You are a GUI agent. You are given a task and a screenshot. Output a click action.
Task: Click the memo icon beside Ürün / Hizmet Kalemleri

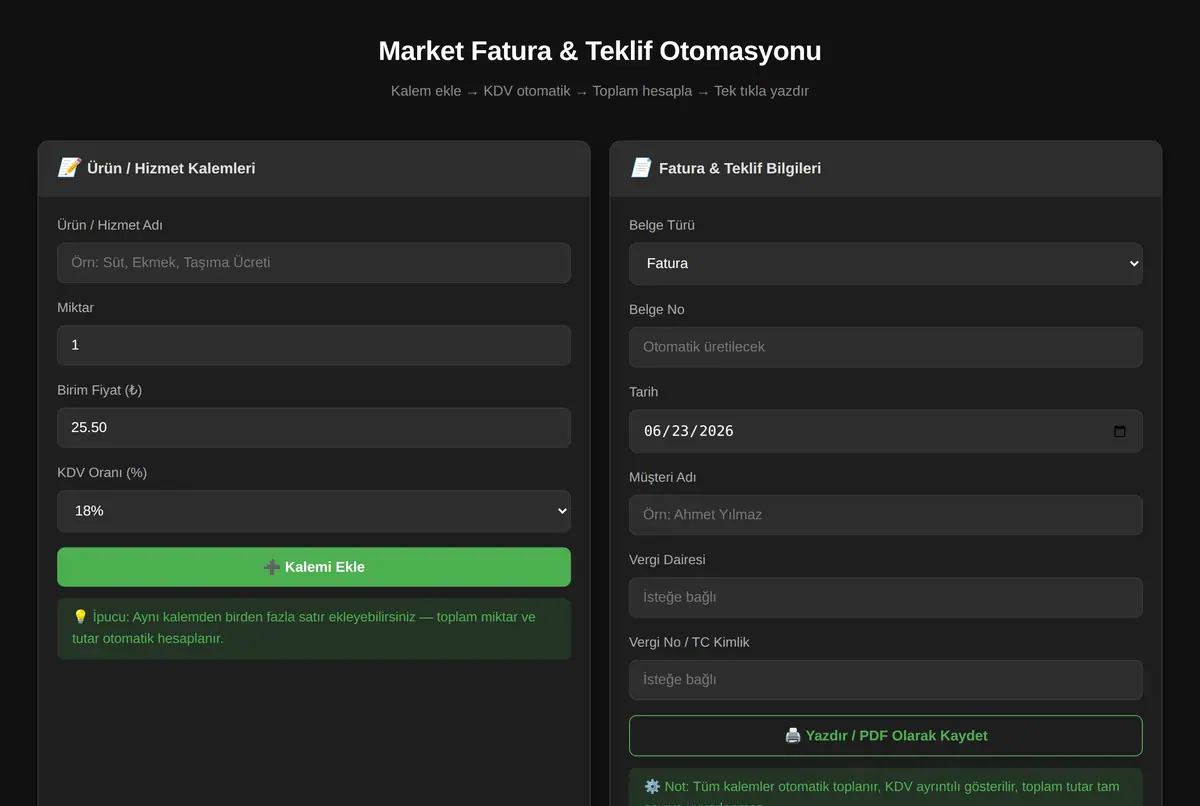(x=69, y=168)
